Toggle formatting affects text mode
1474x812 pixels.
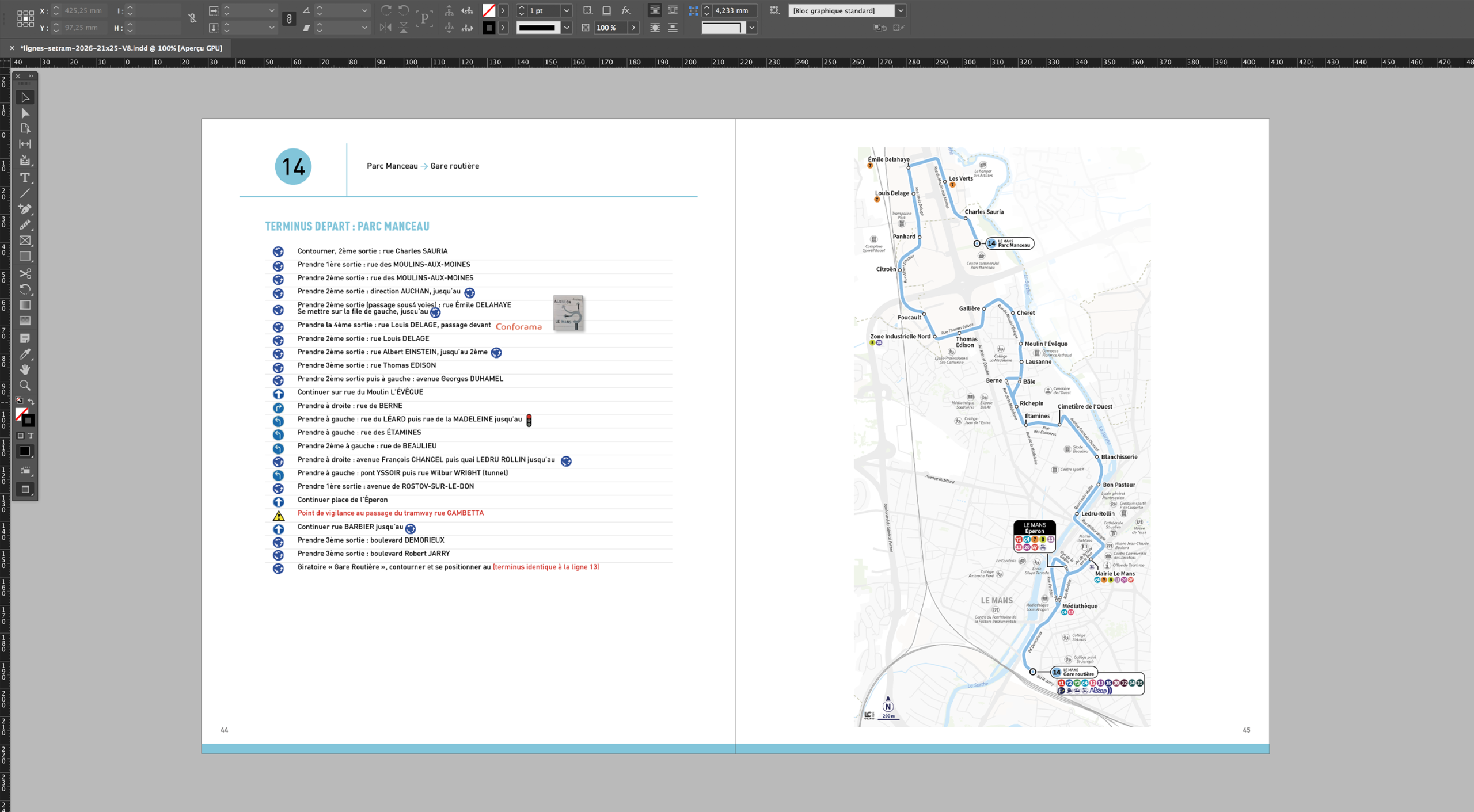click(31, 436)
